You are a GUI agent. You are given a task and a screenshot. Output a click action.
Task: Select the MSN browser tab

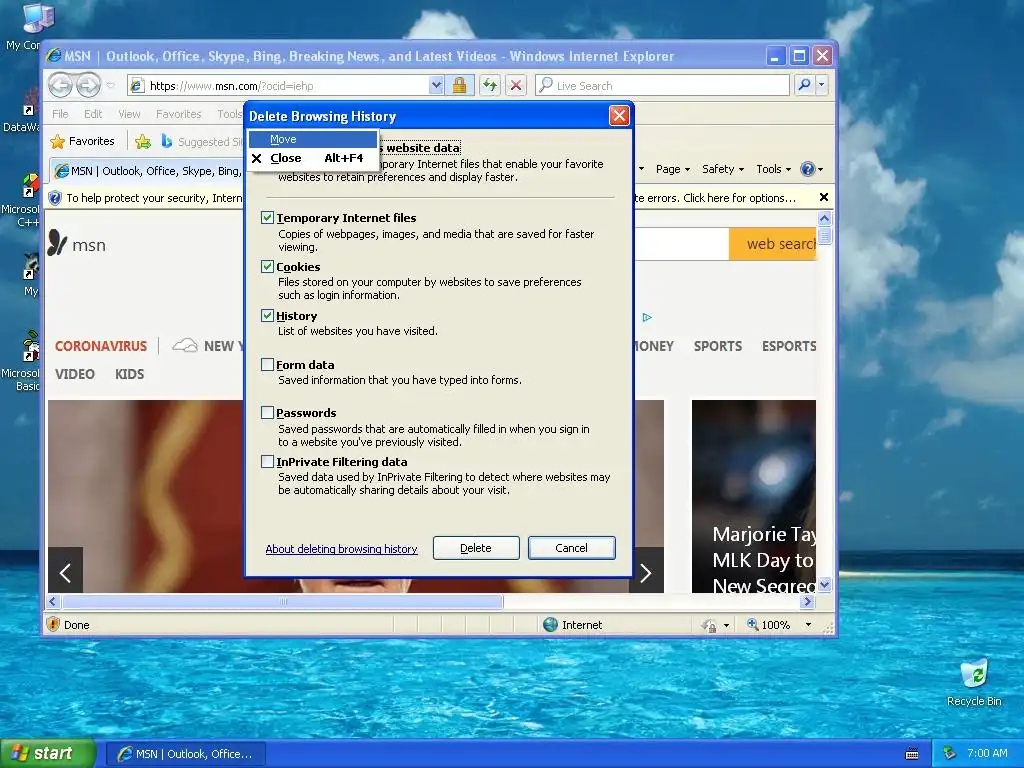click(148, 171)
